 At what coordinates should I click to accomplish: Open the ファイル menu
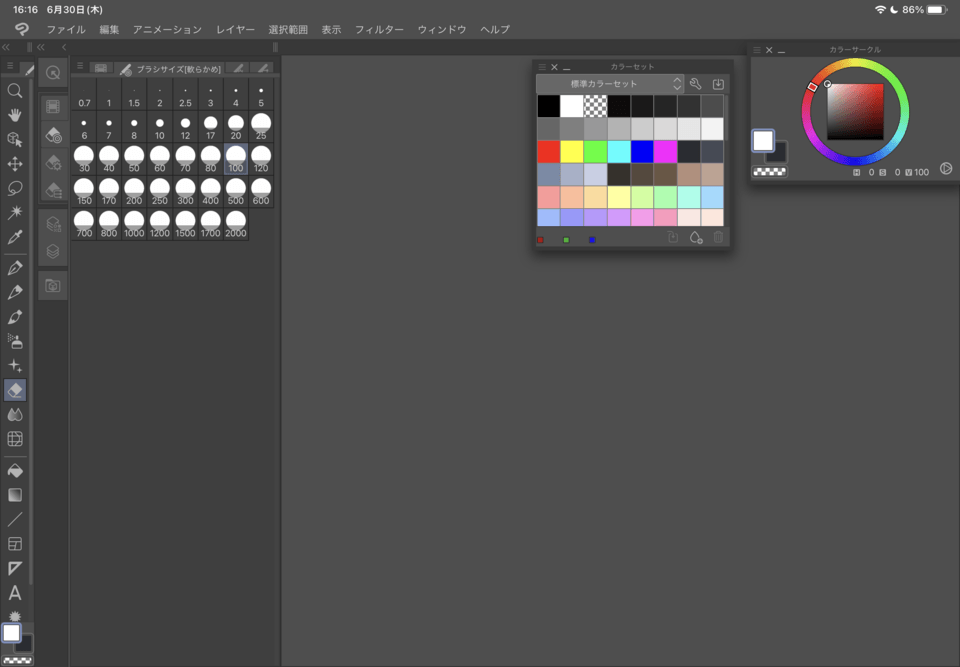point(66,29)
